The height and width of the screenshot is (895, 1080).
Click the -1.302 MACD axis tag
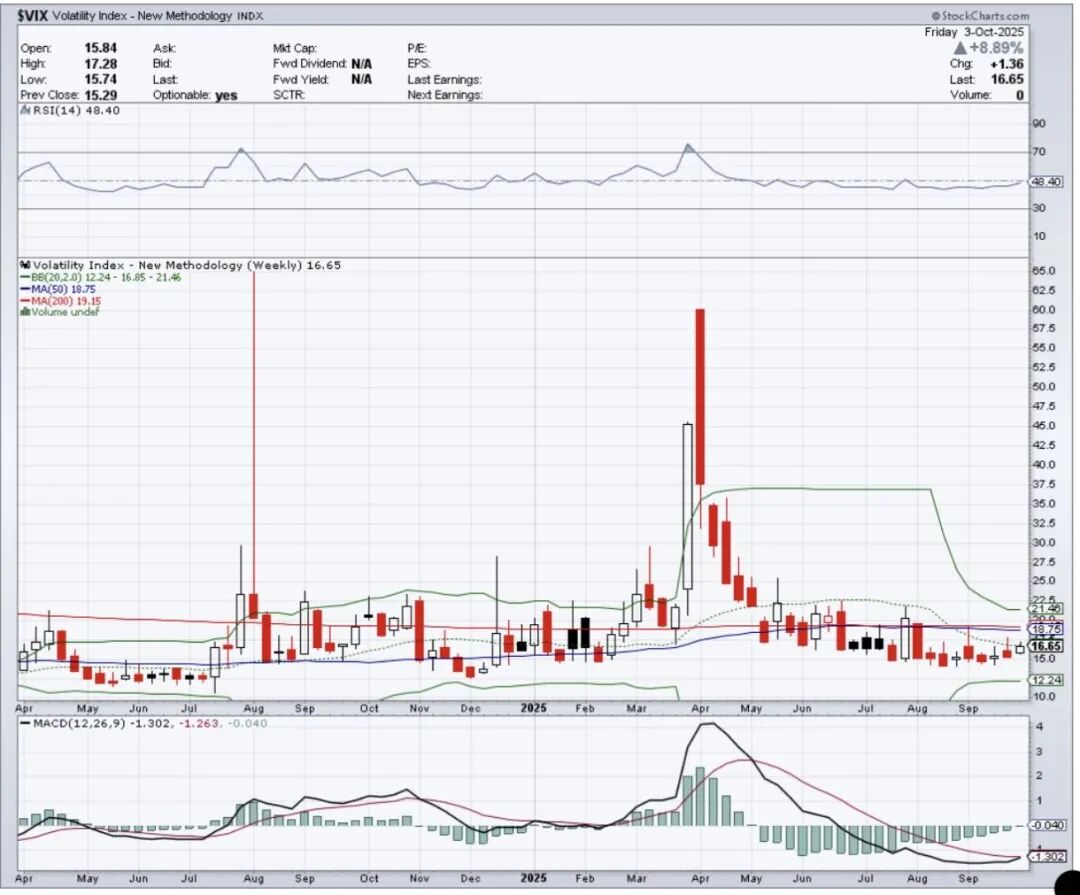[x=1048, y=856]
